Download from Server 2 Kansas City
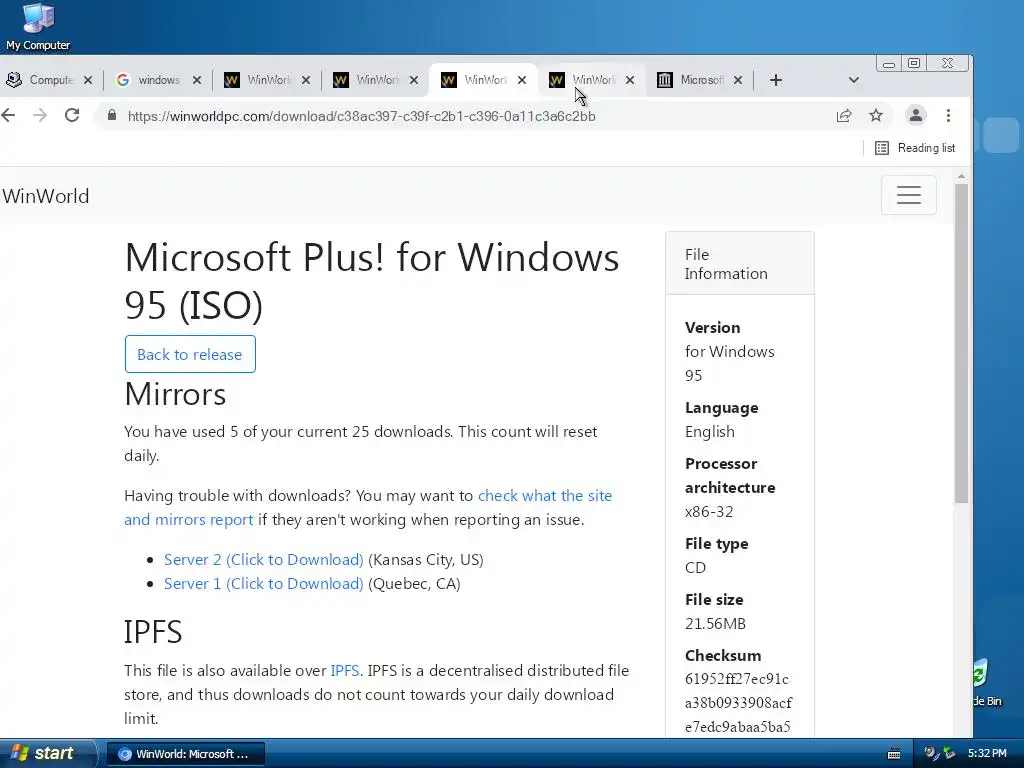Viewport: 1024px width, 768px height. pyautogui.click(x=263, y=560)
